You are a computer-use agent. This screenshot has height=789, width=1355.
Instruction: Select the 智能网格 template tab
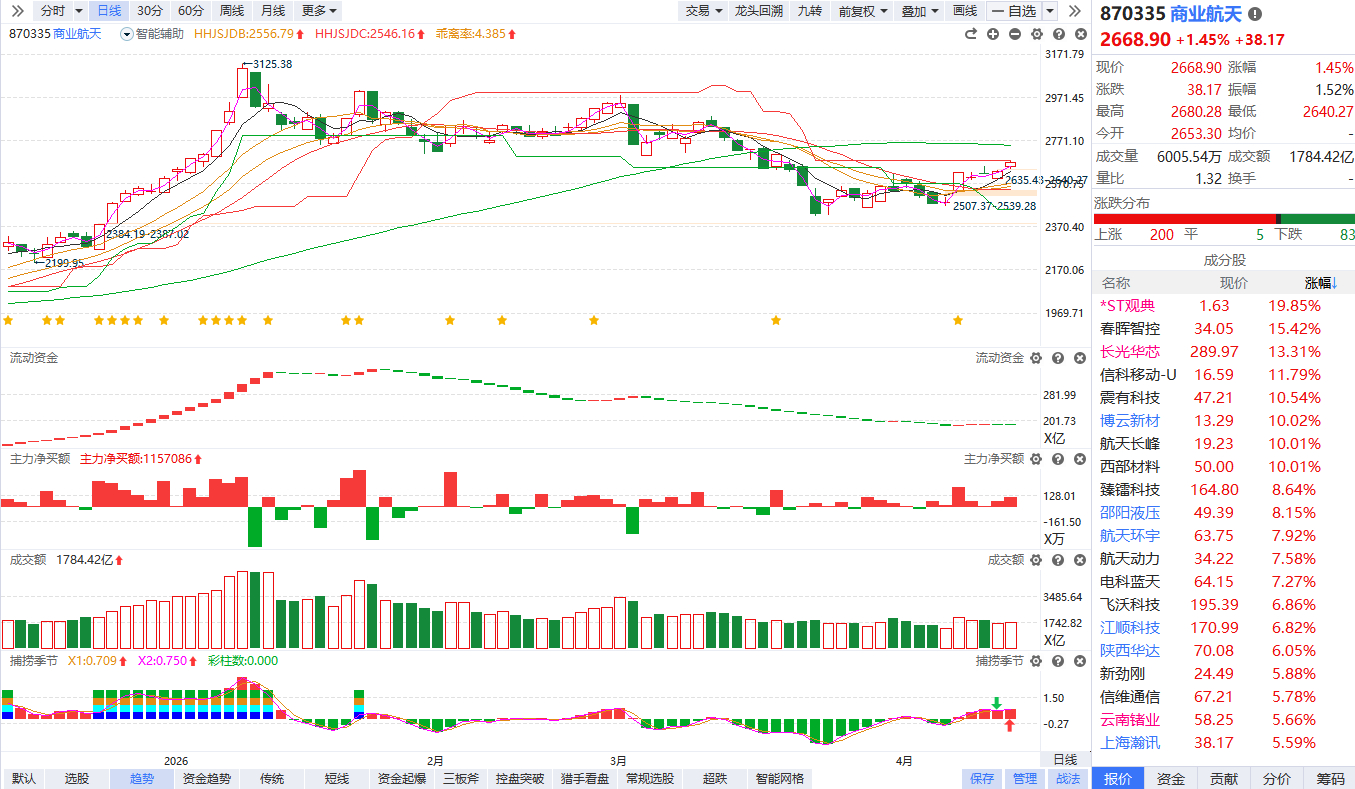[780, 779]
